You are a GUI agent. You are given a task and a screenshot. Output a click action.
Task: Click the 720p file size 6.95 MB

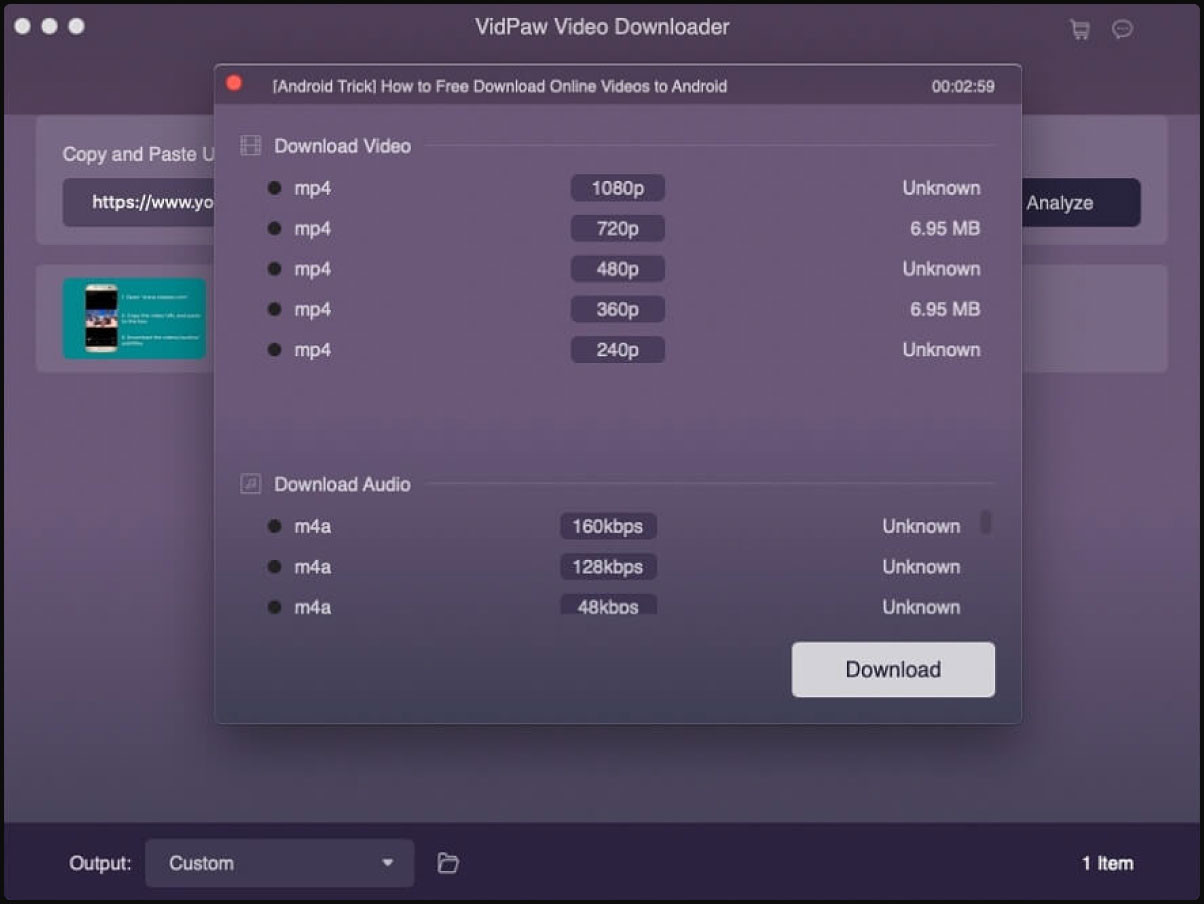(945, 229)
